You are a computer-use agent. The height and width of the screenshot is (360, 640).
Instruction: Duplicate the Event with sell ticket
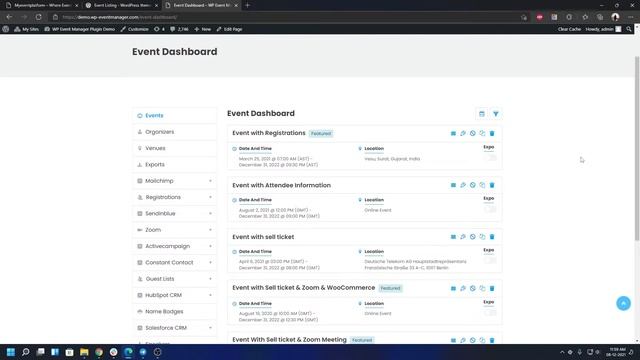point(482,237)
